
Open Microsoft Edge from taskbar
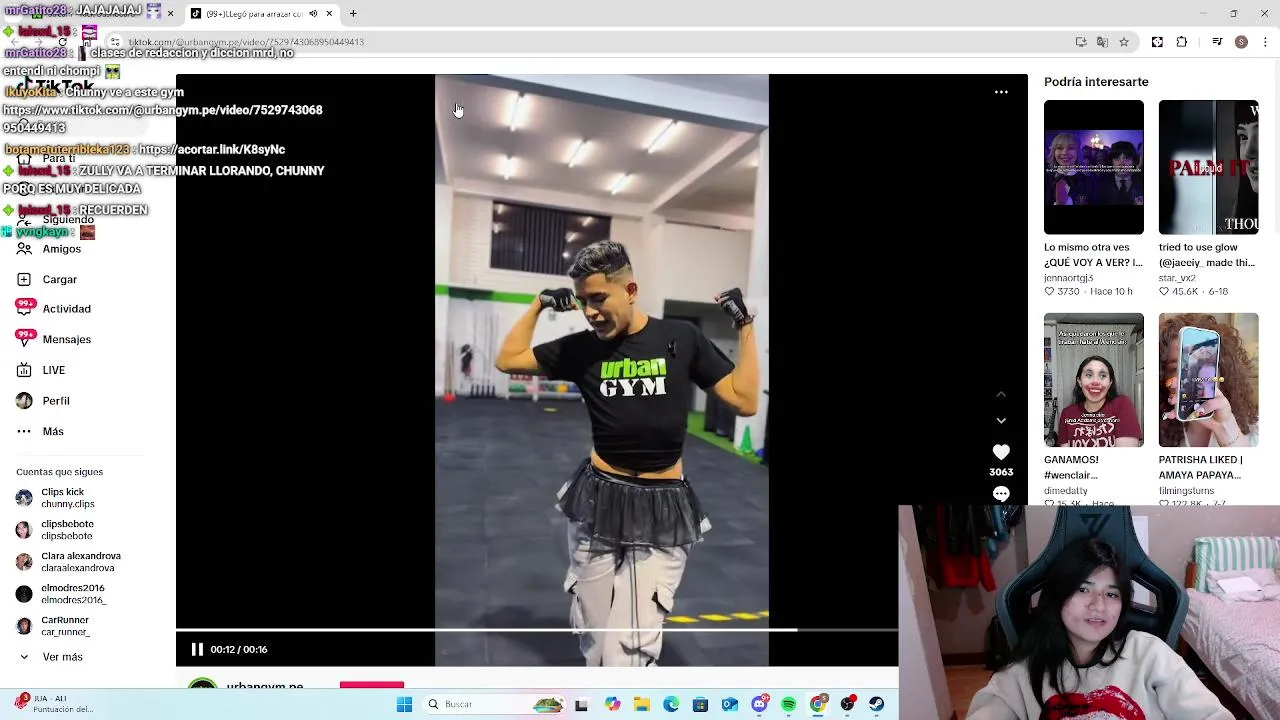(x=671, y=705)
